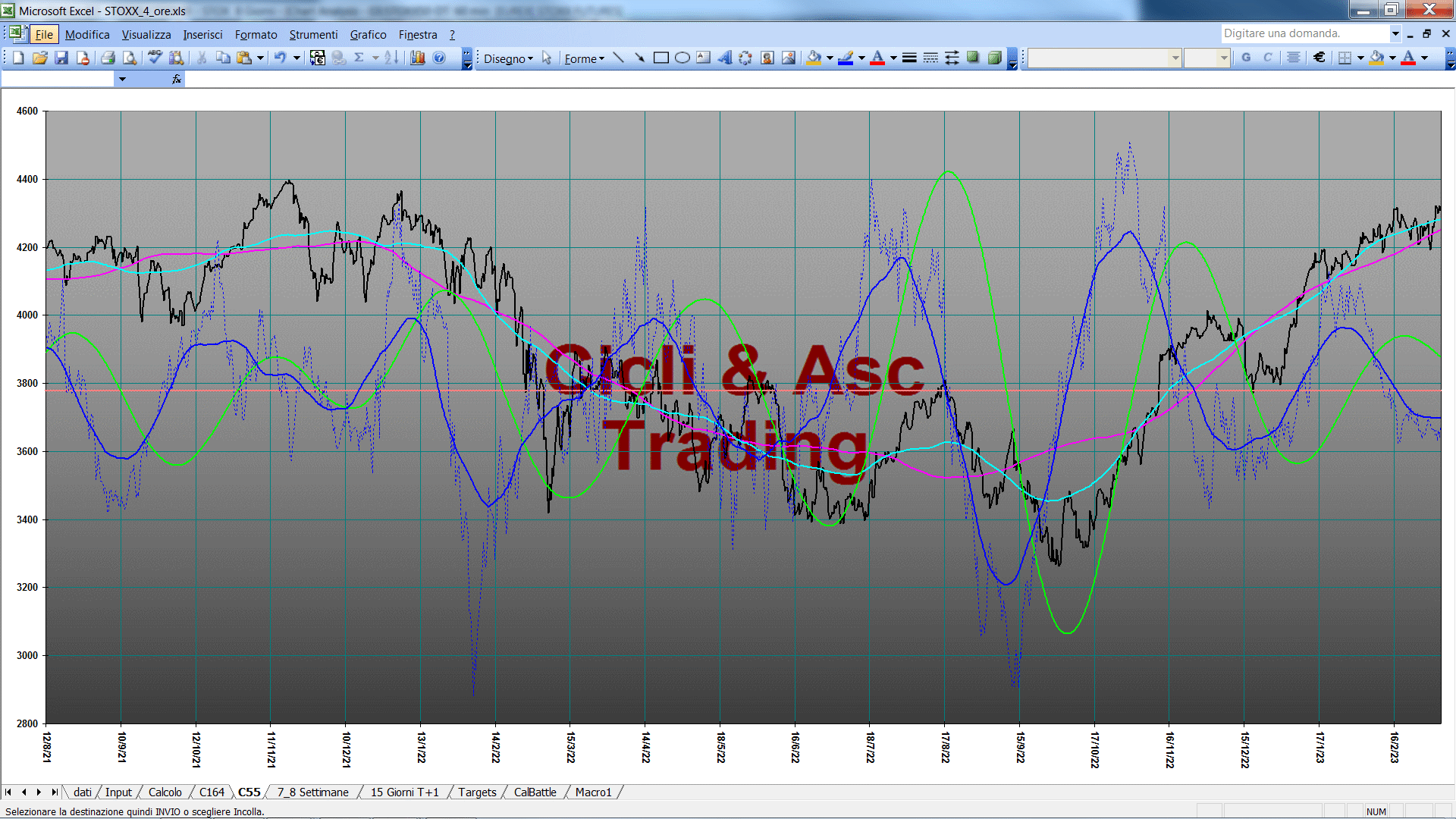Toggle Italic (C) formatting
This screenshot has width=1456, height=819.
tap(1267, 58)
